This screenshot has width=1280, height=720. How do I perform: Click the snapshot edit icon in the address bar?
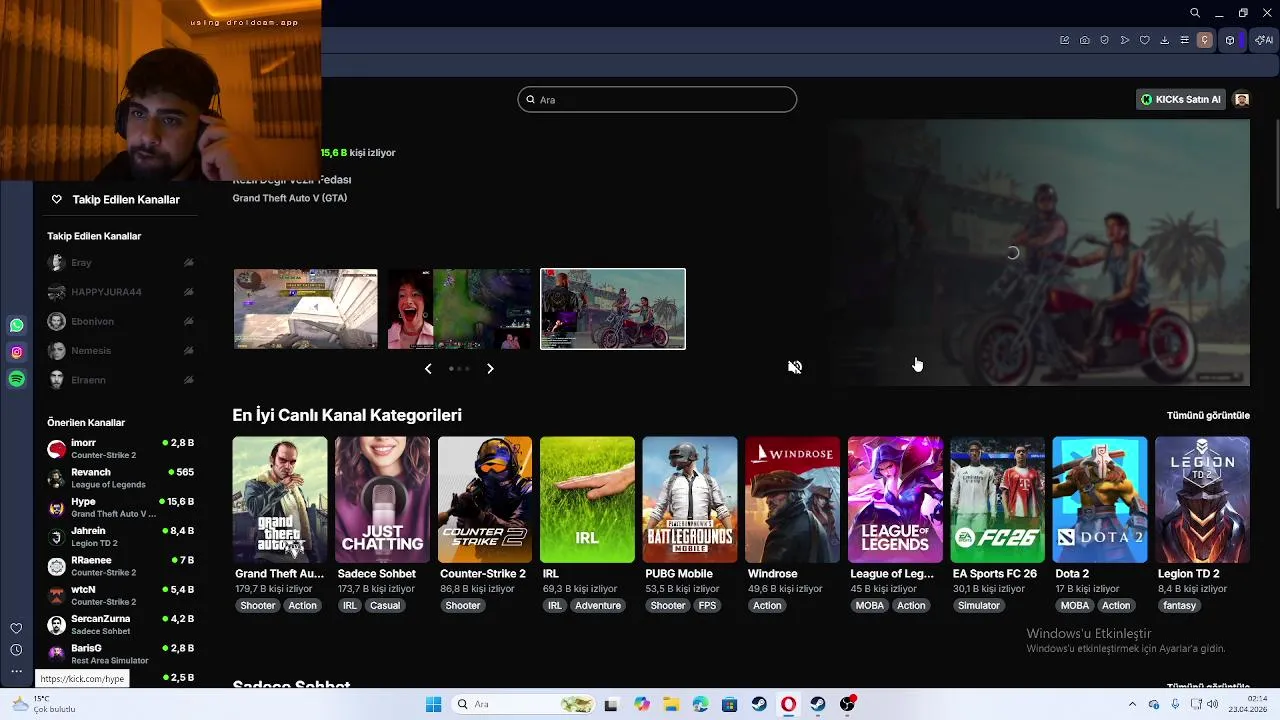pos(1064,40)
